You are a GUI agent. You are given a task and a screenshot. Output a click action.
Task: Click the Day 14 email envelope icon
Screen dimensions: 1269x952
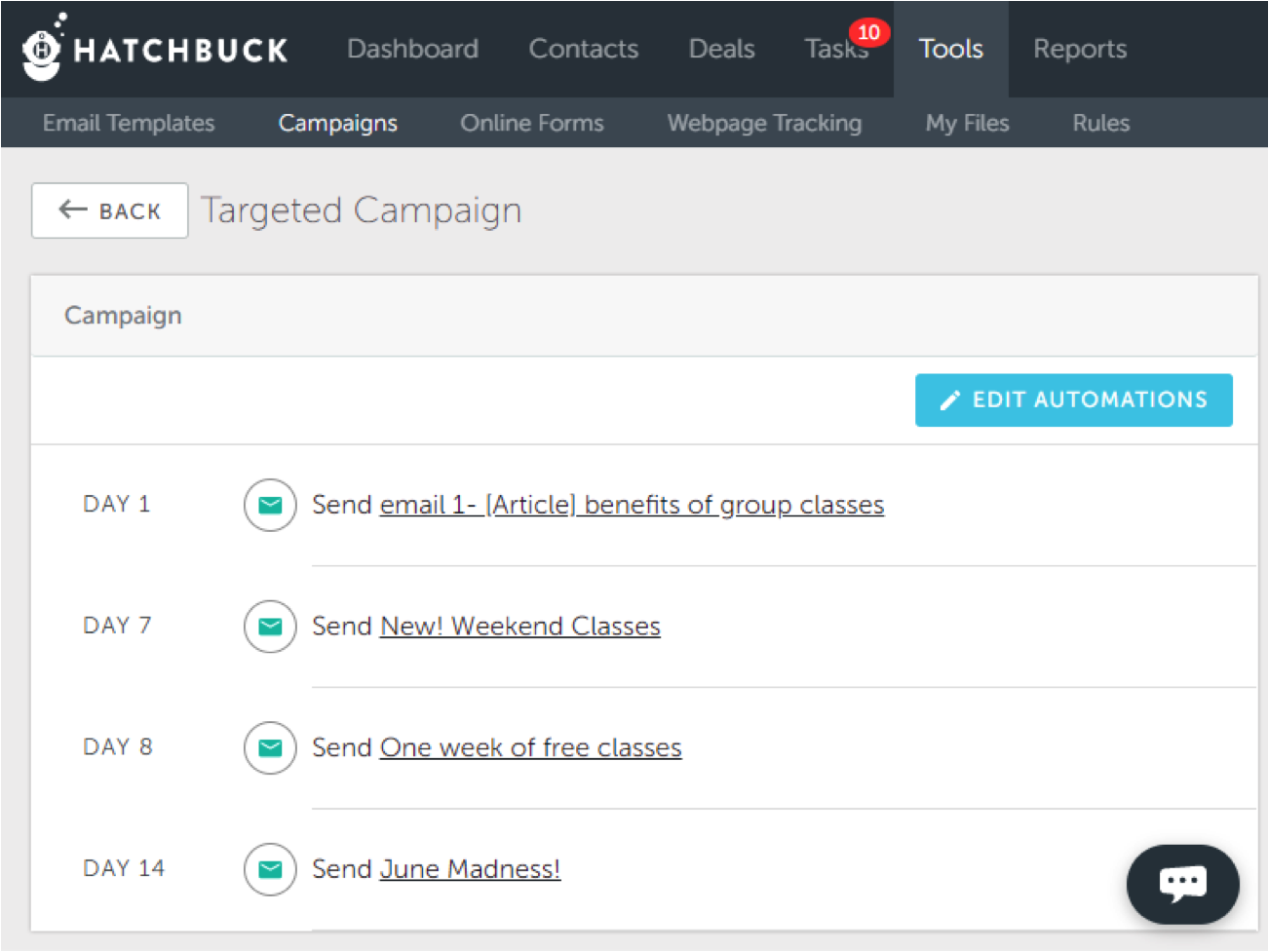point(270,868)
